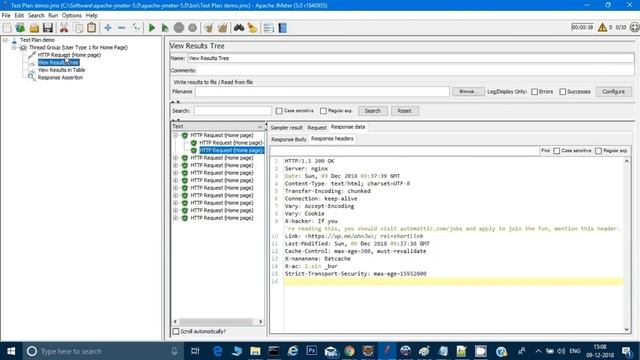The width and height of the screenshot is (640, 360).
Task: Collapse the expanded first HTTP Request result
Action: pyautogui.click(x=176, y=135)
